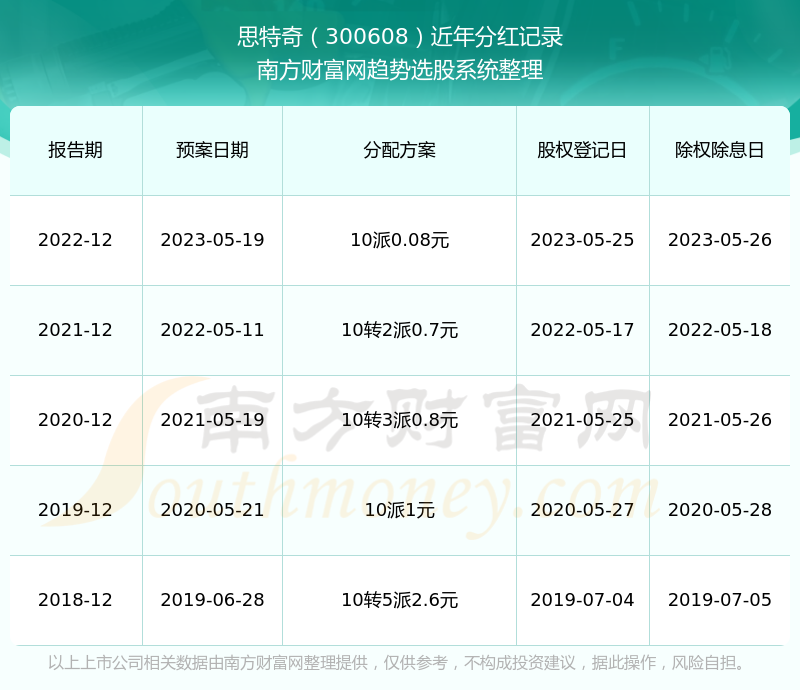The image size is (800, 690).
Task: Click proposal date 2023-05-19
Action: (212, 240)
